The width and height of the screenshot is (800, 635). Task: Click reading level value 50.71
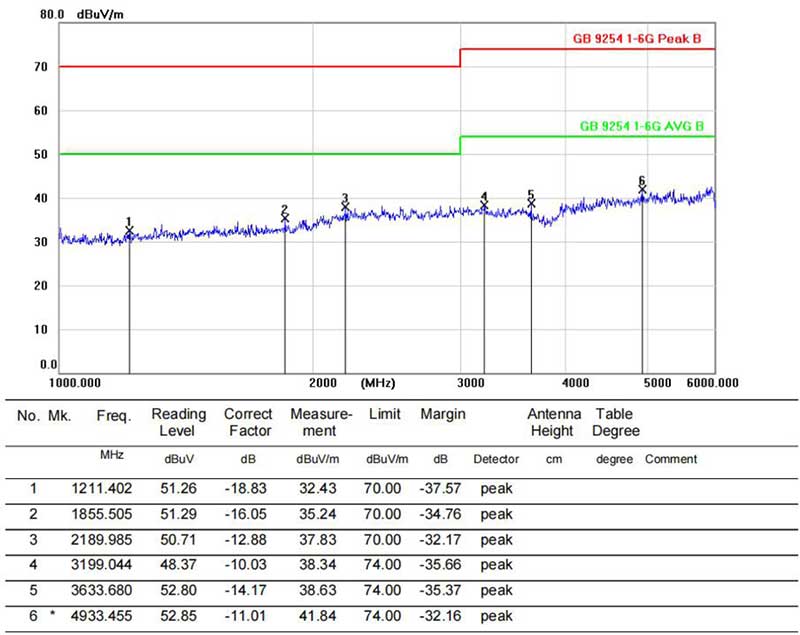click(179, 540)
